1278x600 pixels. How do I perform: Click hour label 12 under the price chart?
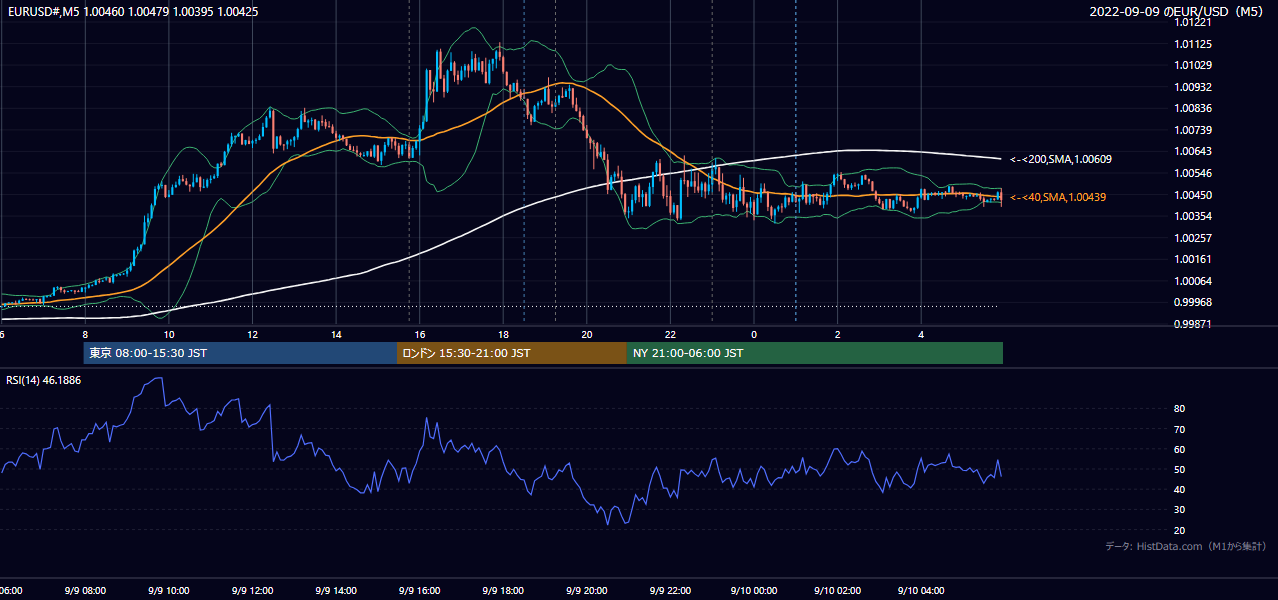(252, 335)
